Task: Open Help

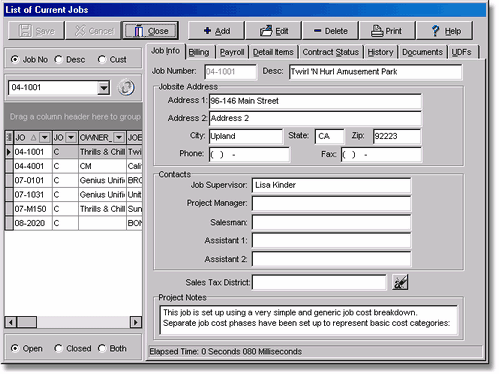Action: coord(445,31)
